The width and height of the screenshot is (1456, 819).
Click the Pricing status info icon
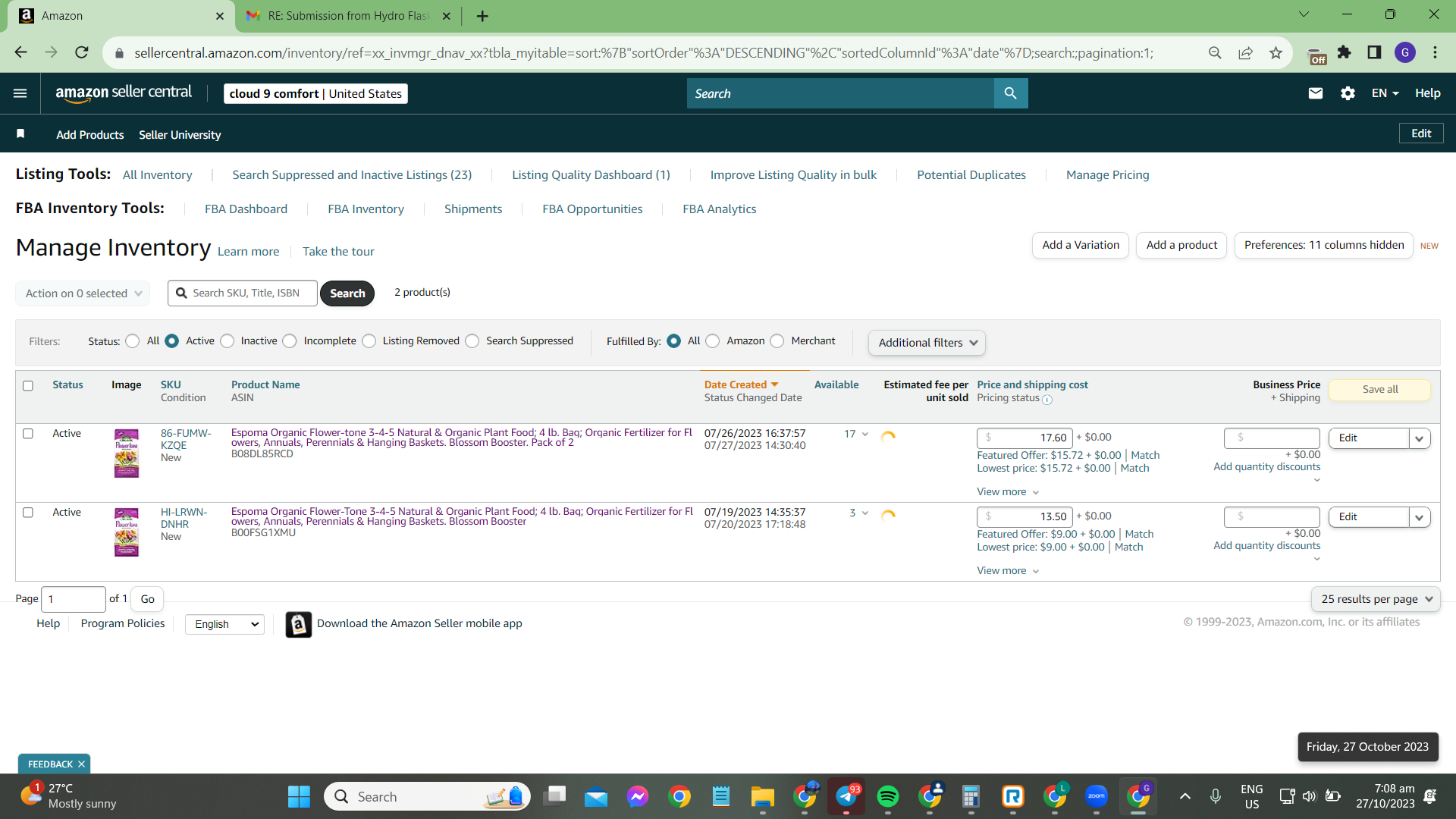1047,400
